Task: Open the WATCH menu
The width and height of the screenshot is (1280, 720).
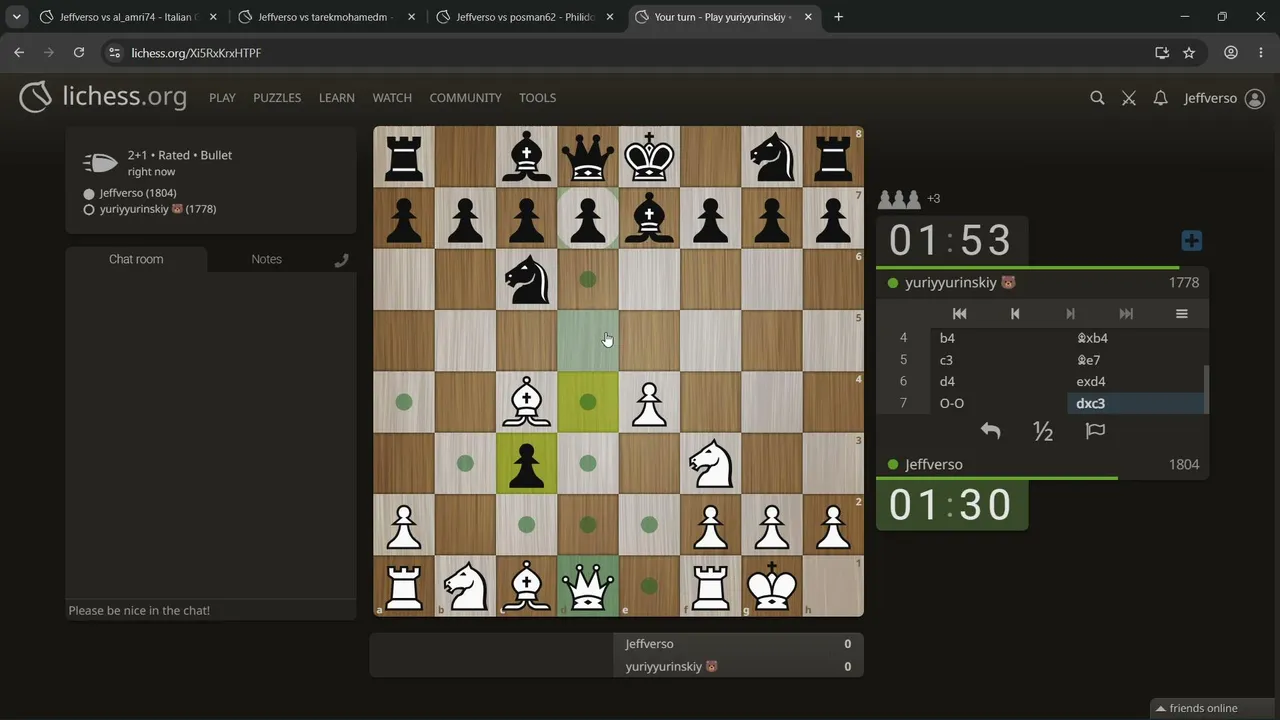Action: click(x=392, y=98)
